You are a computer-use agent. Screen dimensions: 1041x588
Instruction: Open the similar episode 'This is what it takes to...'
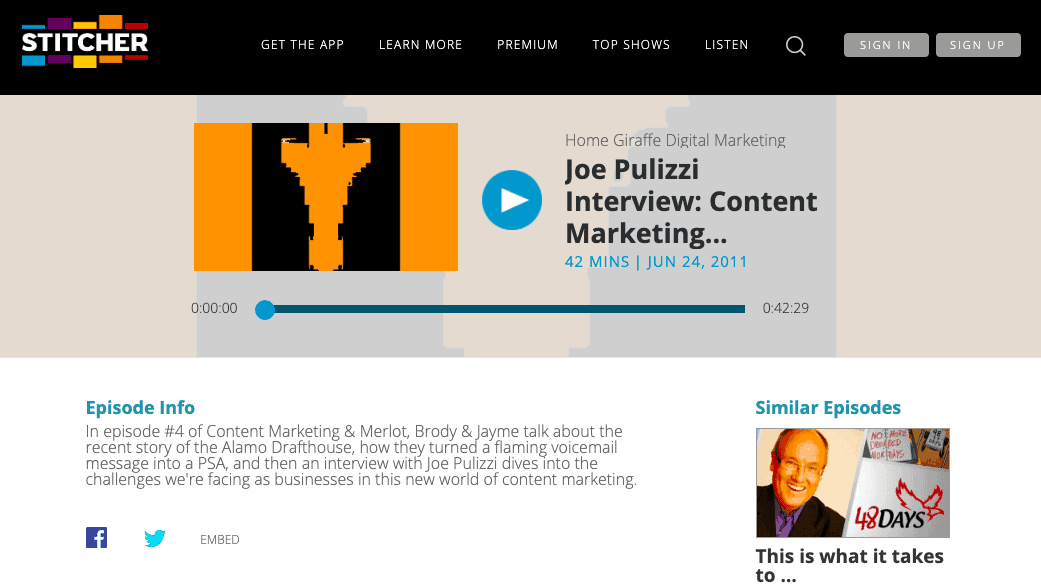pos(849,563)
